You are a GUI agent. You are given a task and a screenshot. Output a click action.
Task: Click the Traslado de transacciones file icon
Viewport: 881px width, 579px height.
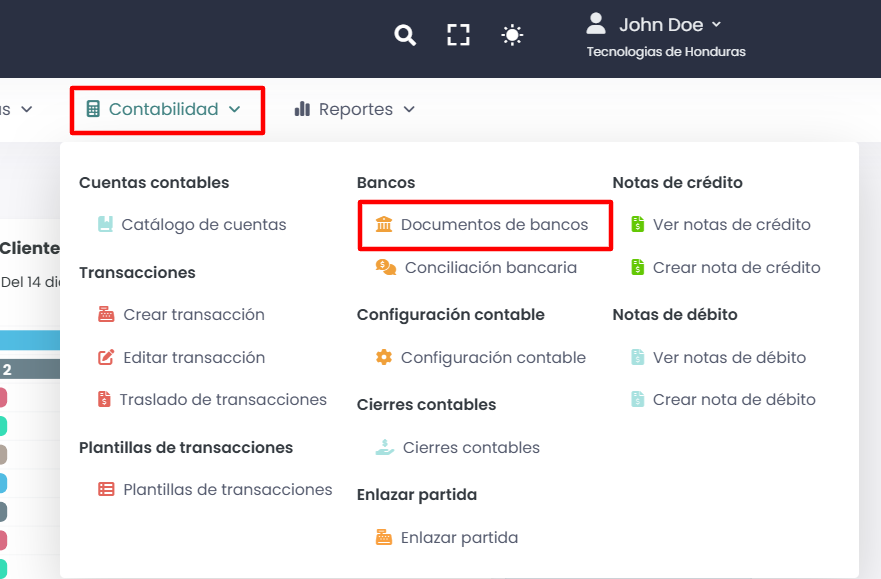tap(104, 399)
